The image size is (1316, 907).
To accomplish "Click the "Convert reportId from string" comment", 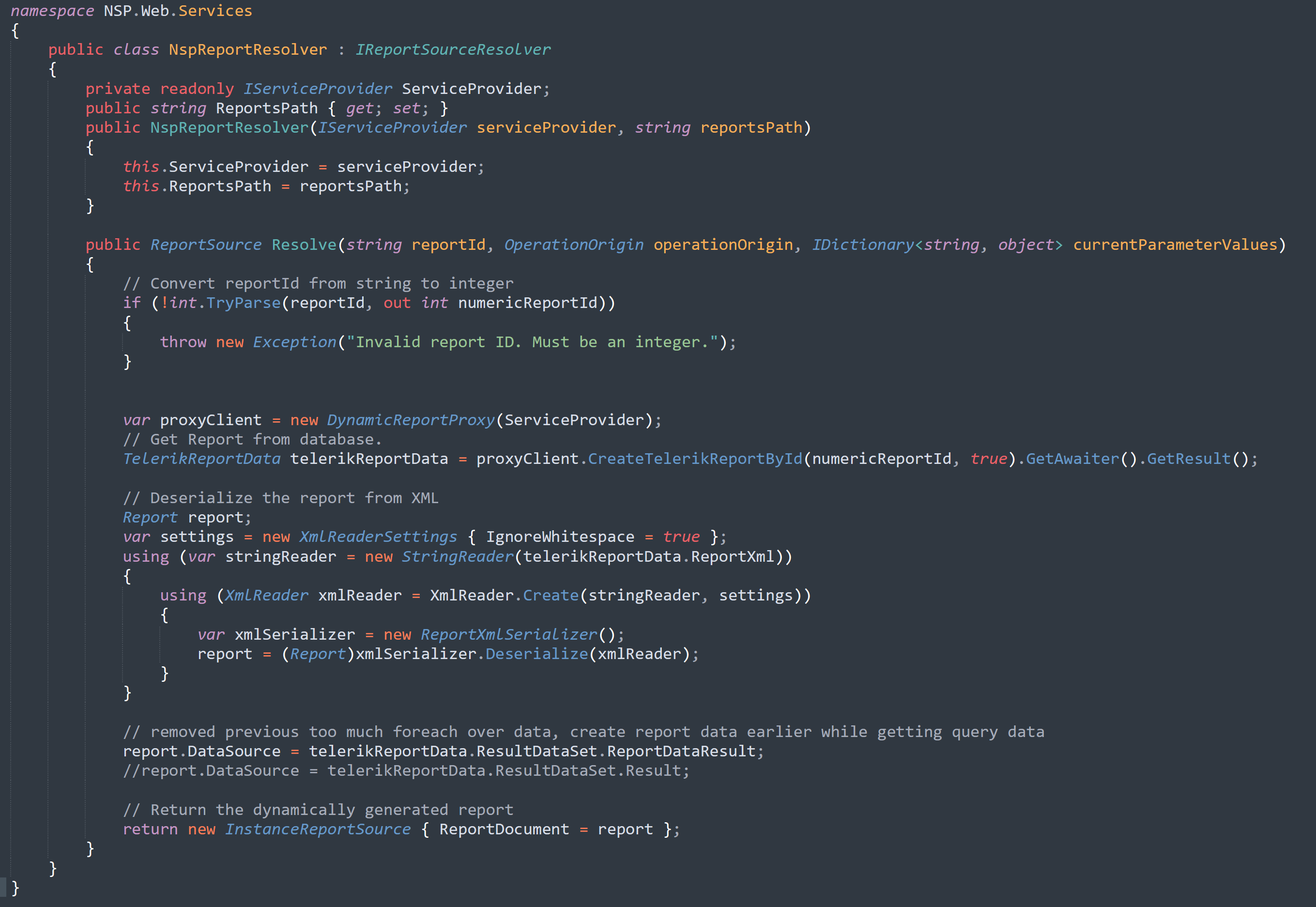I will click(x=318, y=283).
